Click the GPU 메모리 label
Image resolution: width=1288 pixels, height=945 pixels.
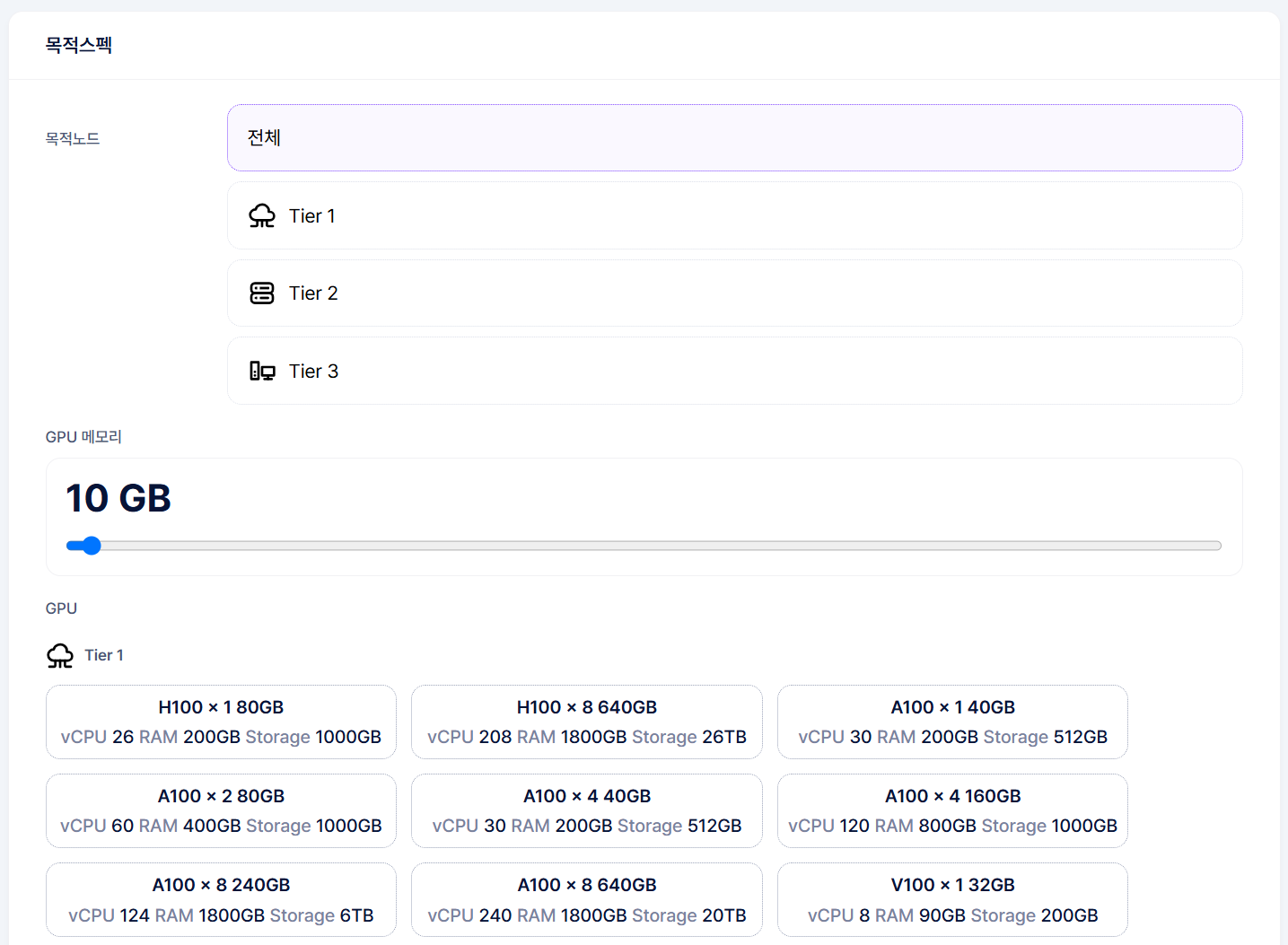pyautogui.click(x=83, y=437)
